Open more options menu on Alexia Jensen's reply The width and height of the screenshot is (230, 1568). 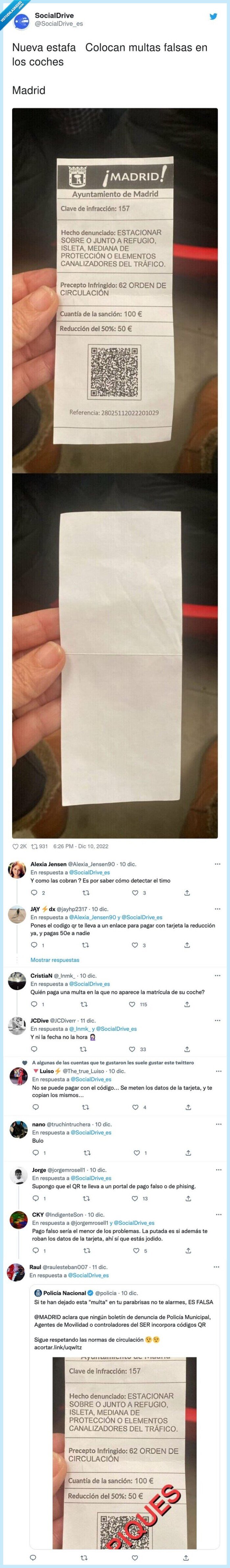[217, 864]
